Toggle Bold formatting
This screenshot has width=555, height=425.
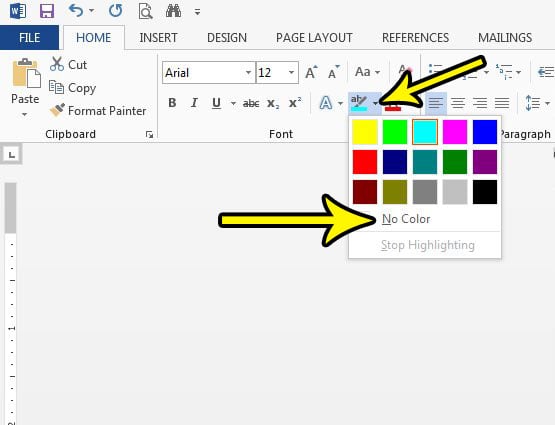[172, 103]
